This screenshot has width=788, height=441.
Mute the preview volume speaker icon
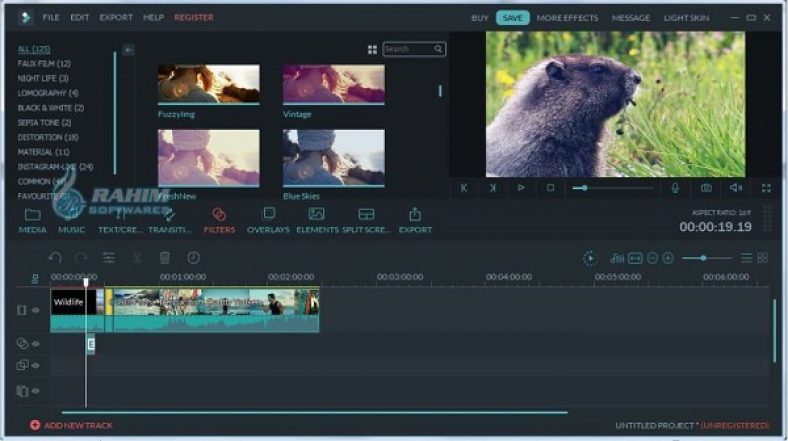(735, 187)
